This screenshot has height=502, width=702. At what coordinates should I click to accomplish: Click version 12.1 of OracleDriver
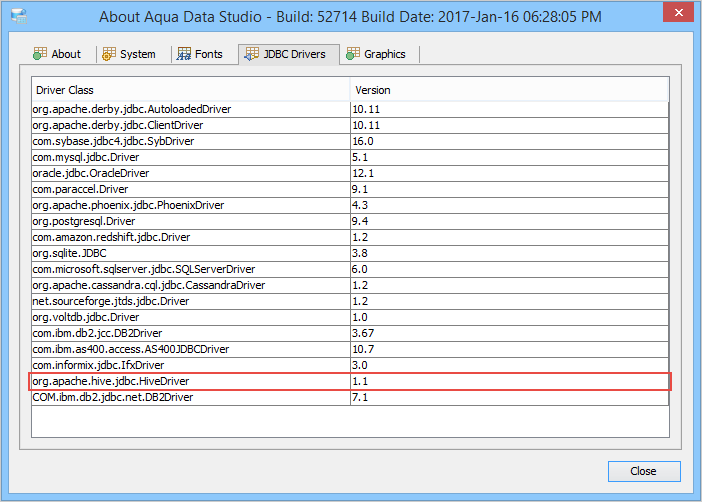(363, 173)
